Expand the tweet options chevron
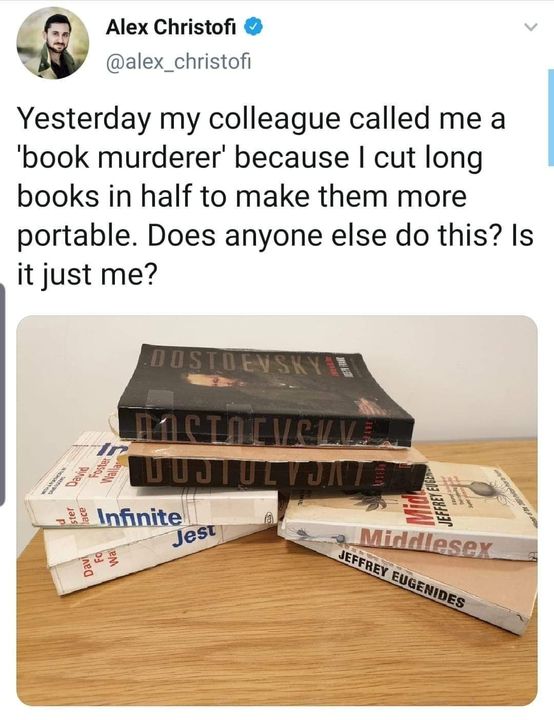This screenshot has height=720, width=554. [x=531, y=28]
